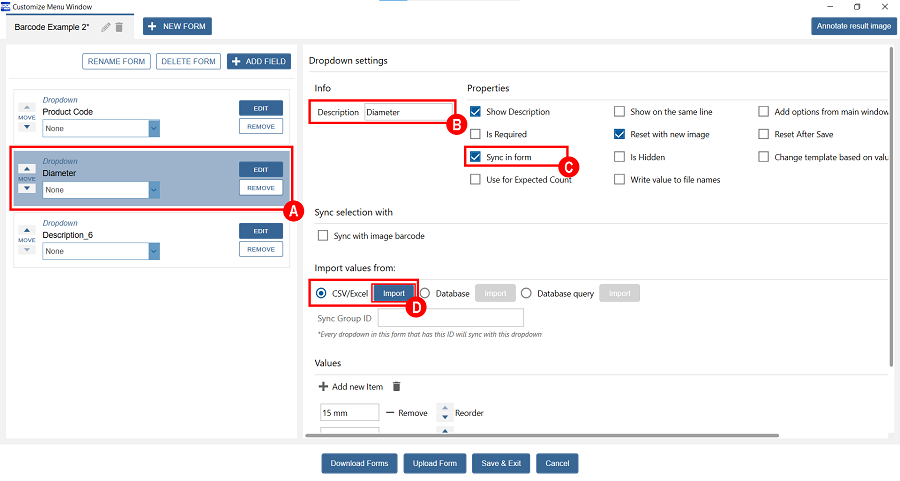Click the horizontal scrollbar in settings panel
This screenshot has width=900, height=481.
tap(540, 435)
